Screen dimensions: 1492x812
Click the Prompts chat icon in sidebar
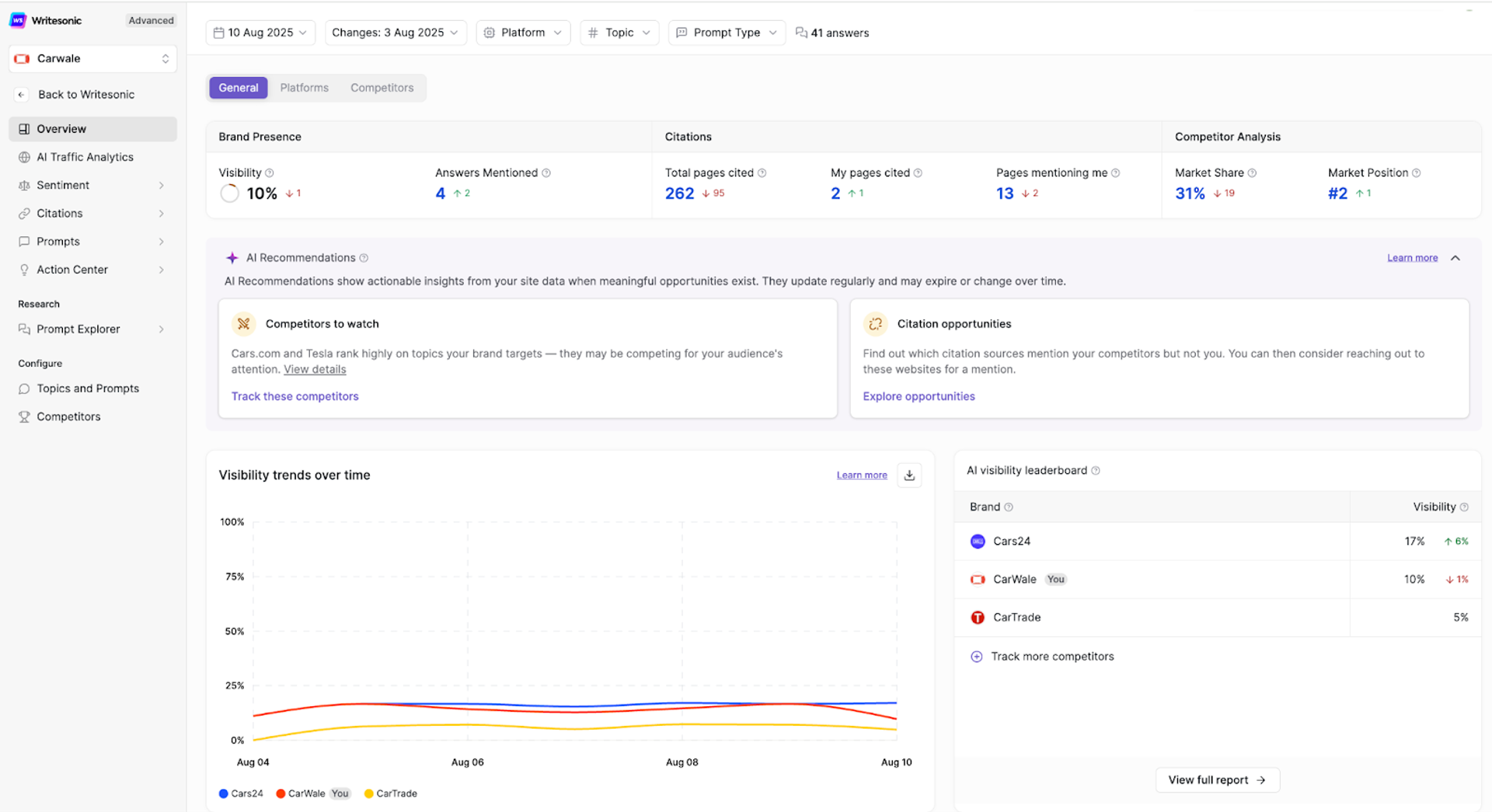24,242
